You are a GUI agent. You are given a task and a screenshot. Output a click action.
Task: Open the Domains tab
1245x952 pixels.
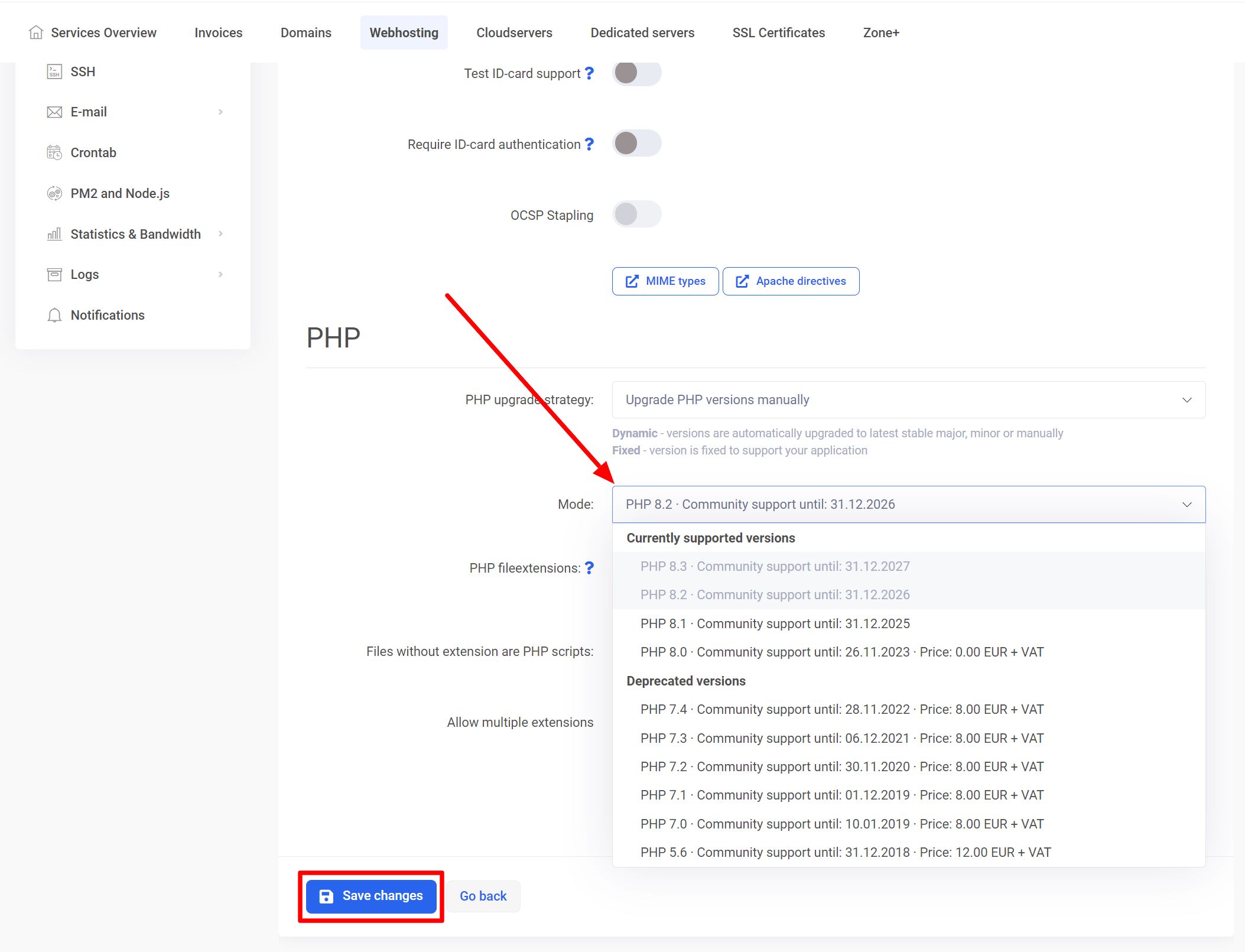tap(305, 33)
